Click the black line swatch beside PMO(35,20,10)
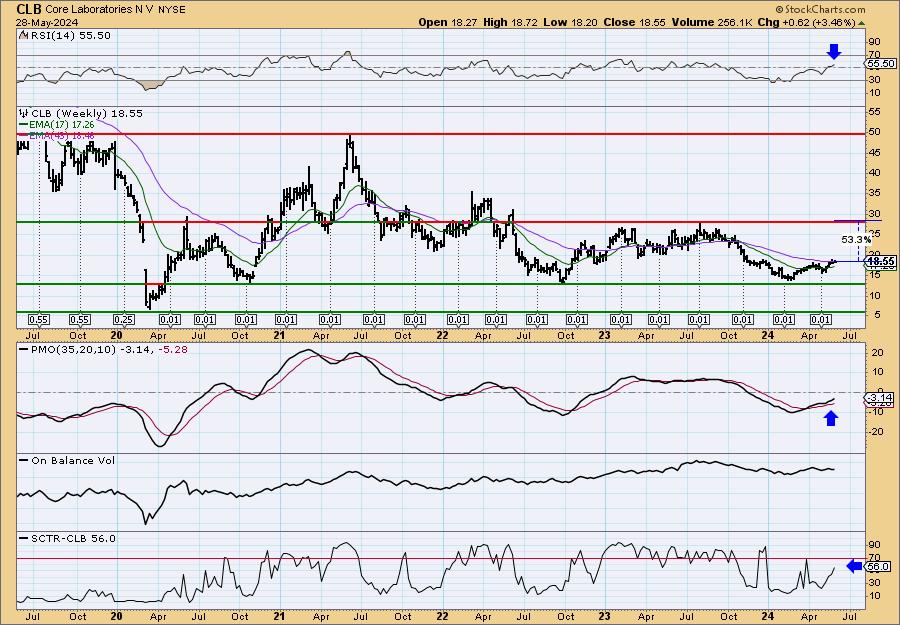 click(24, 350)
